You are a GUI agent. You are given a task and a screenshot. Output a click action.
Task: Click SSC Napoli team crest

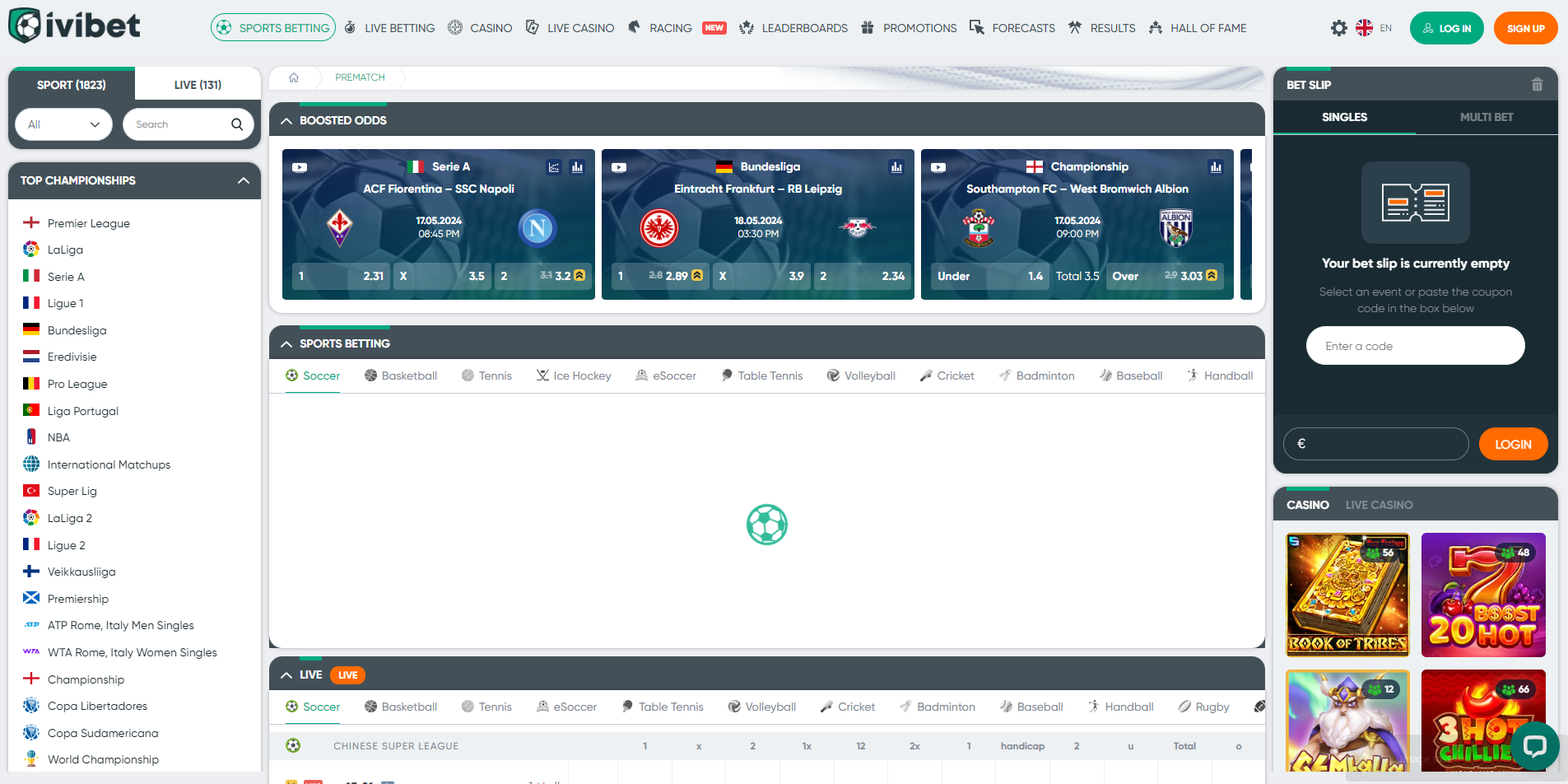click(x=537, y=227)
